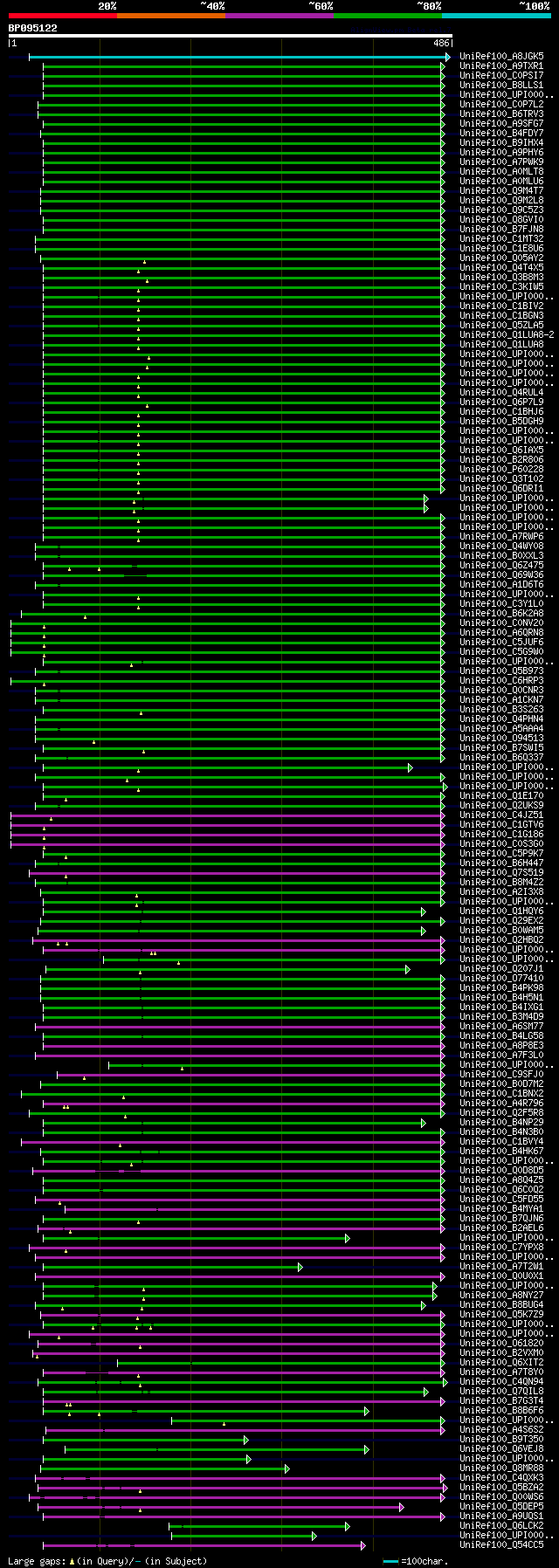
Task: Choose the UniRef100_Q9M4T7 label
Action: (x=501, y=191)
